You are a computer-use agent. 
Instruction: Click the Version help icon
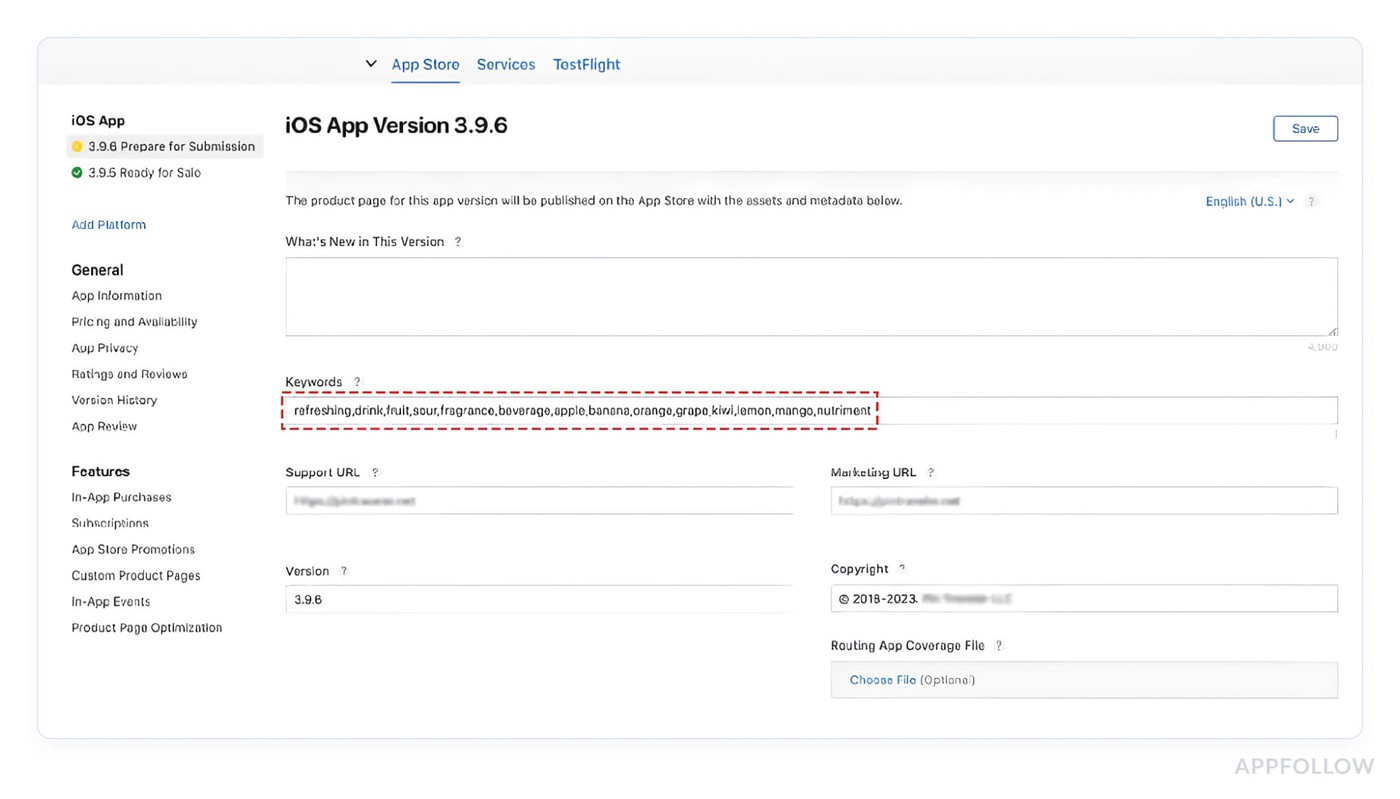343,570
